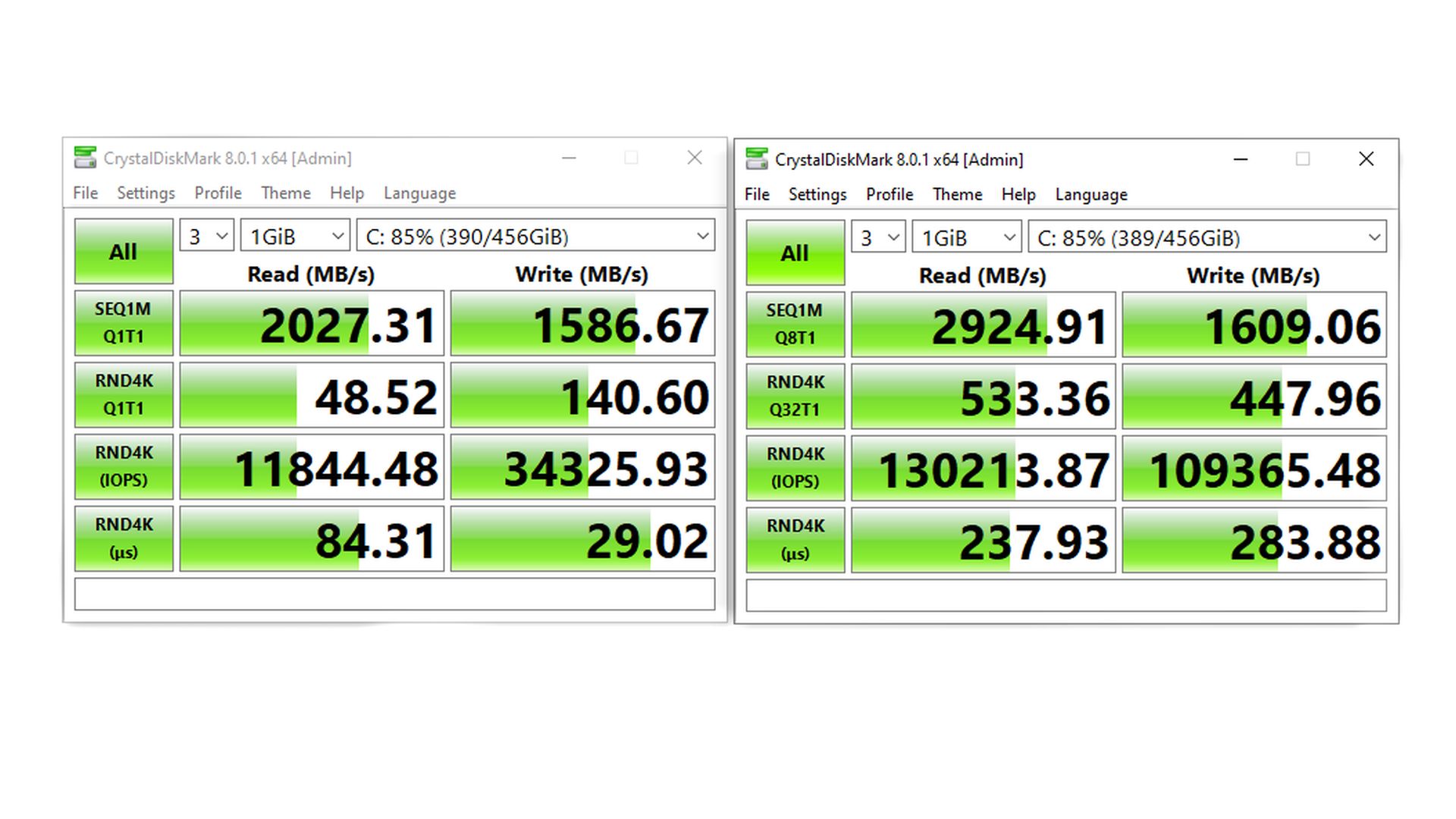The width and height of the screenshot is (1456, 819).
Task: Click CrystalDiskMark app icon in left window
Action: coord(85,158)
